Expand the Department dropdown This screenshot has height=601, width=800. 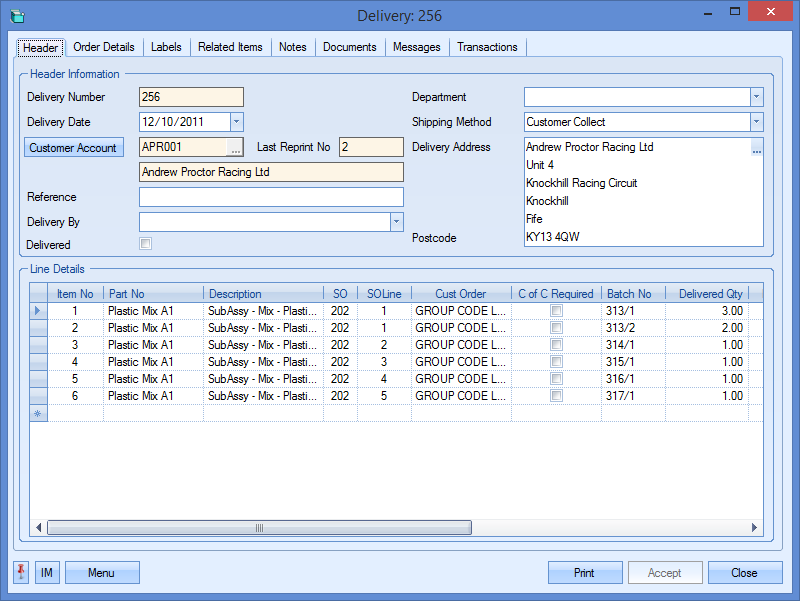[x=756, y=97]
